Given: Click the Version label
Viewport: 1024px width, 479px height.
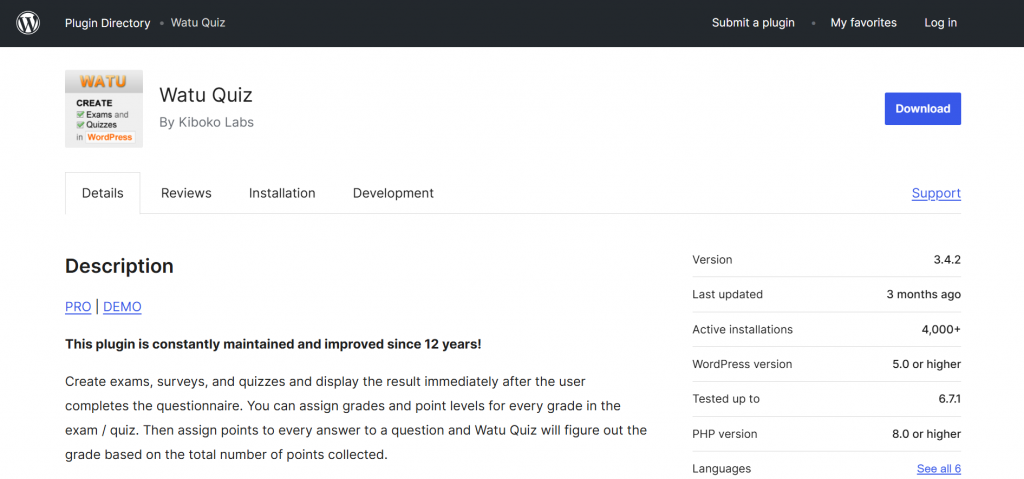Looking at the screenshot, I should click(x=712, y=259).
